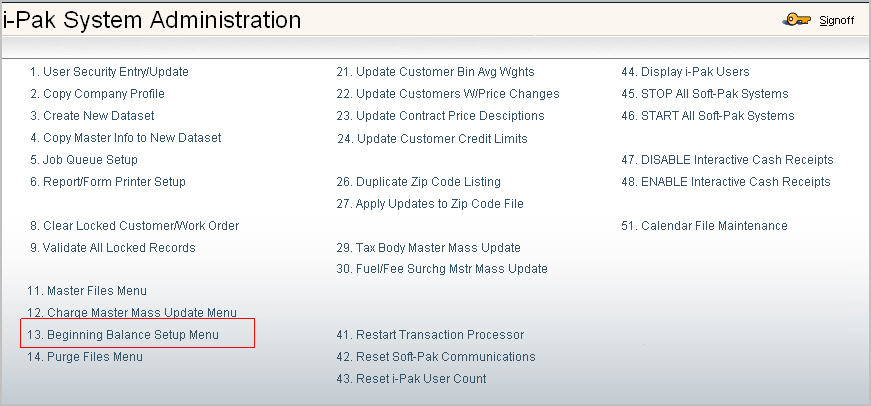Viewport: 871px width, 406px height.
Task: Click Apply Updates to Zip Code File
Action: [x=430, y=204]
